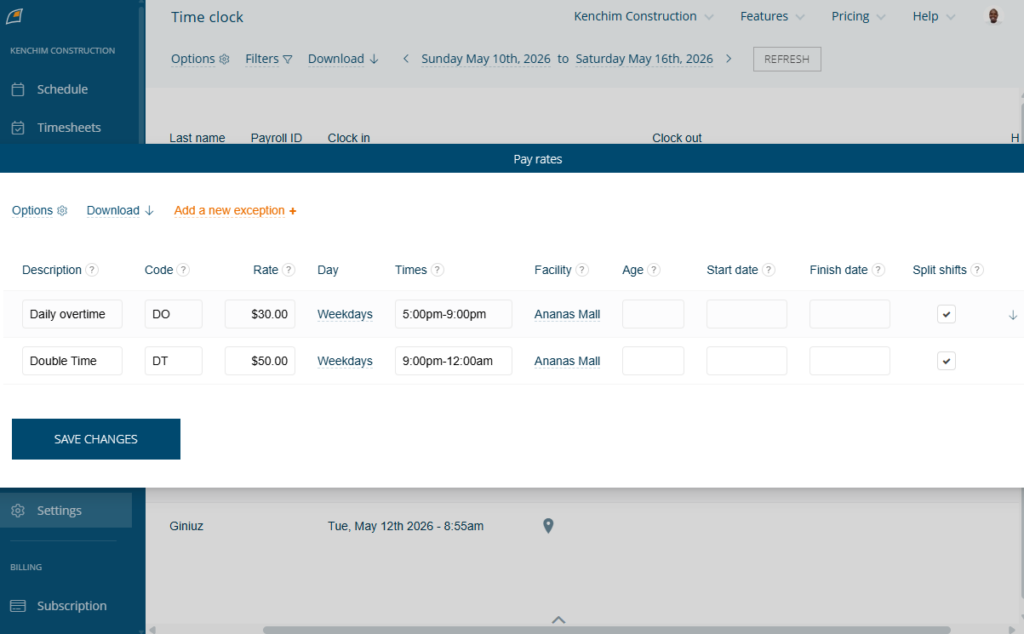Click the horizontal scrollbar at the bottom
The image size is (1024, 634).
pyautogui.click(x=607, y=630)
